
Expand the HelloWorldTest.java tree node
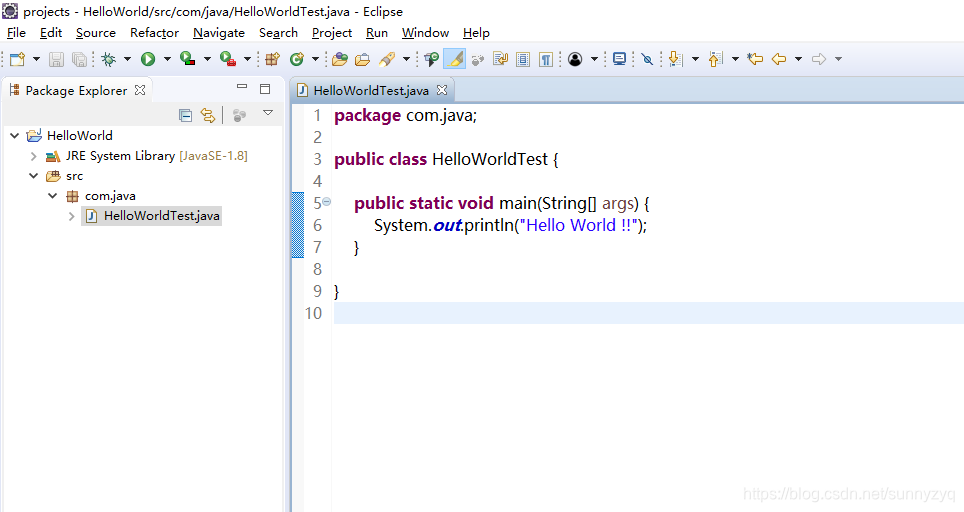72,216
